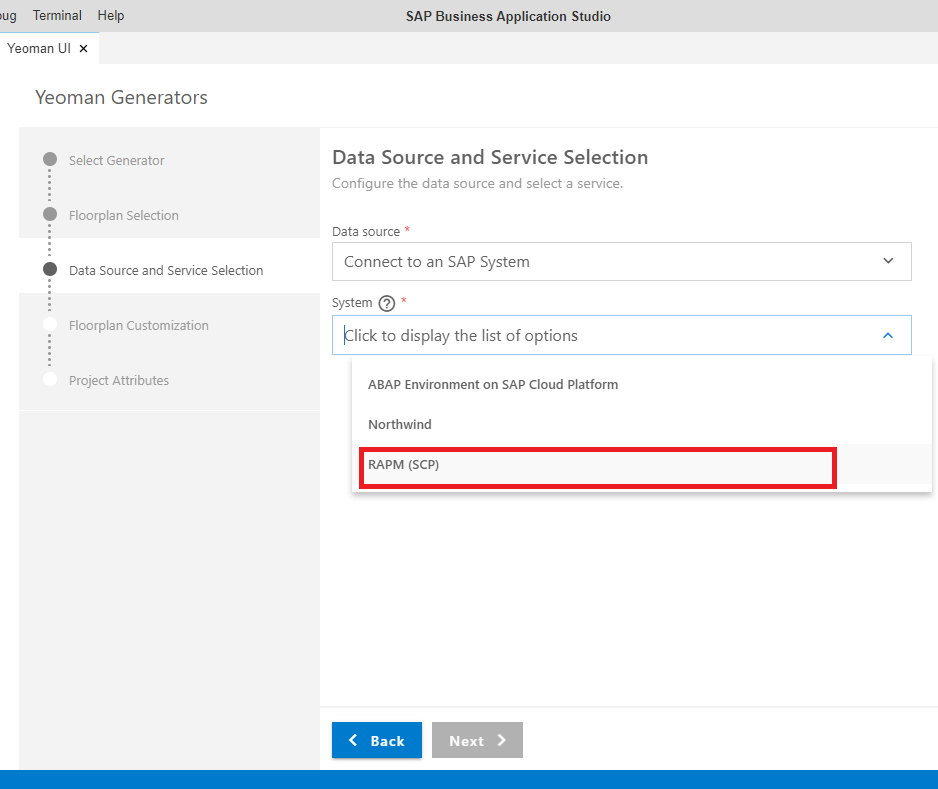Select the Northwind system option
938x789 pixels.
tap(399, 424)
